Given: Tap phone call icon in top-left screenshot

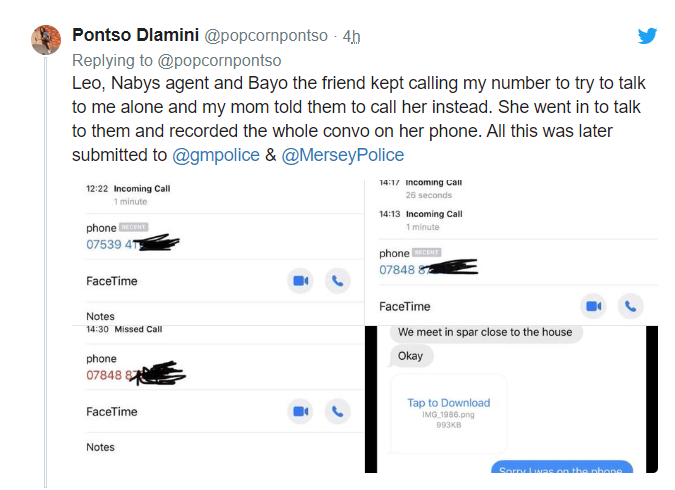Looking at the screenshot, I should point(337,281).
